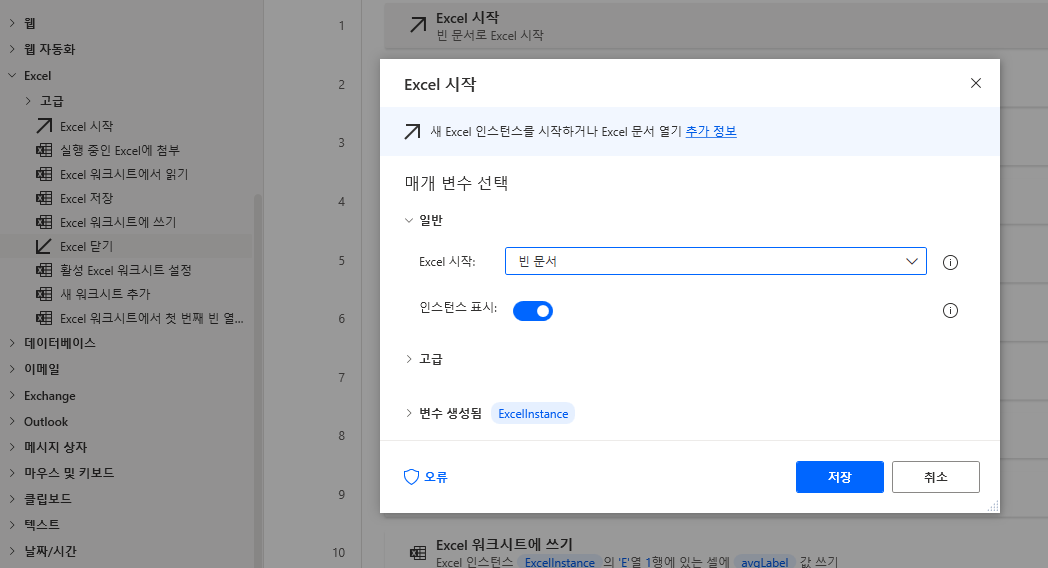
Task: Click avgLabel variable in step 10
Action: pos(765,563)
